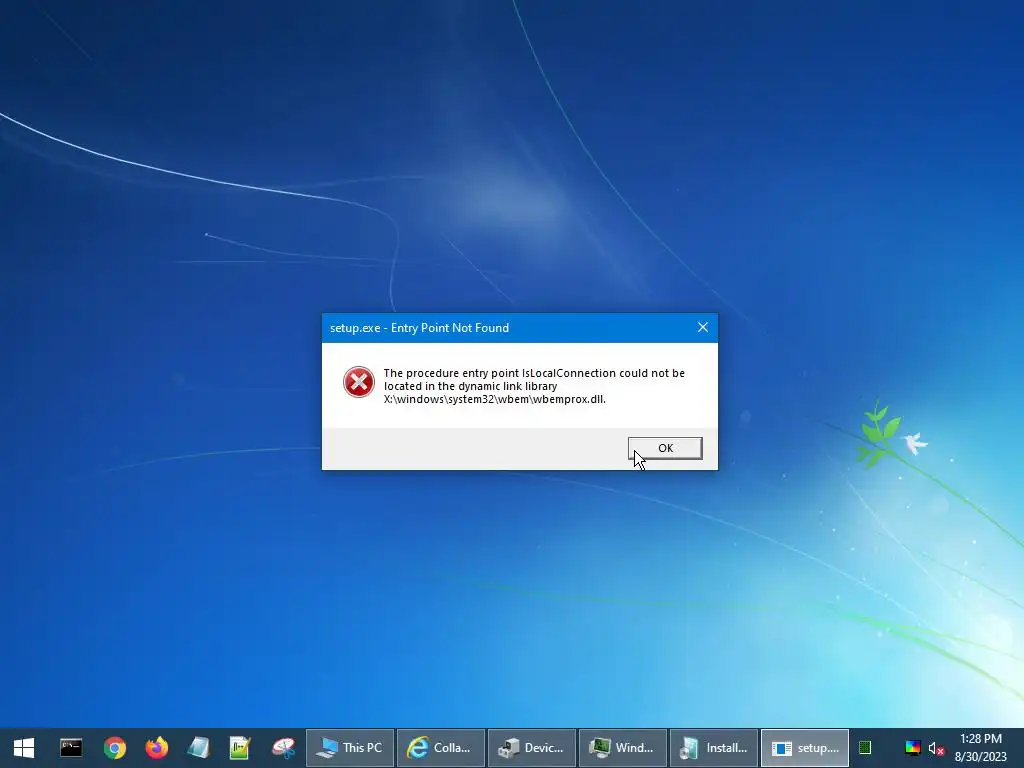
Task: Open the Windows Start menu
Action: click(x=24, y=748)
